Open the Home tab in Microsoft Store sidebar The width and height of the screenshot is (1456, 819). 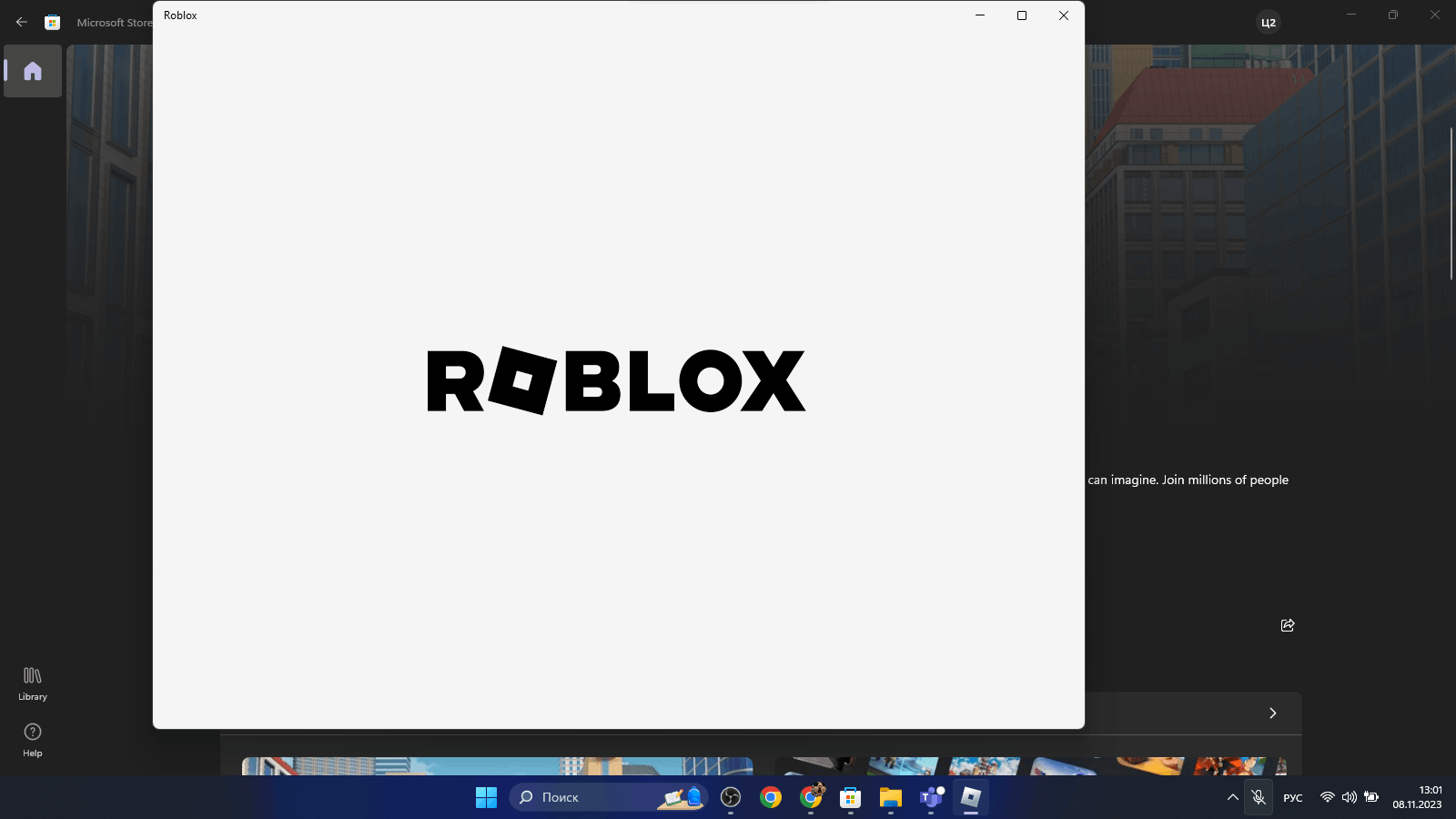(33, 71)
